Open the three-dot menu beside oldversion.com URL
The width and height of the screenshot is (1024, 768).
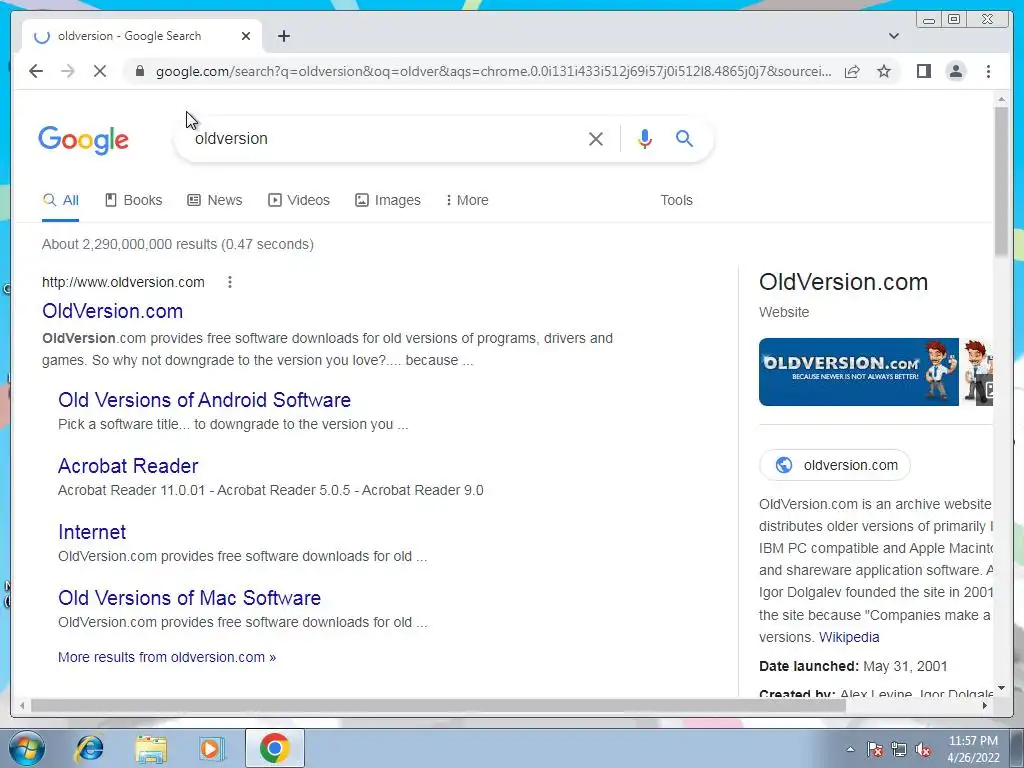pos(229,282)
